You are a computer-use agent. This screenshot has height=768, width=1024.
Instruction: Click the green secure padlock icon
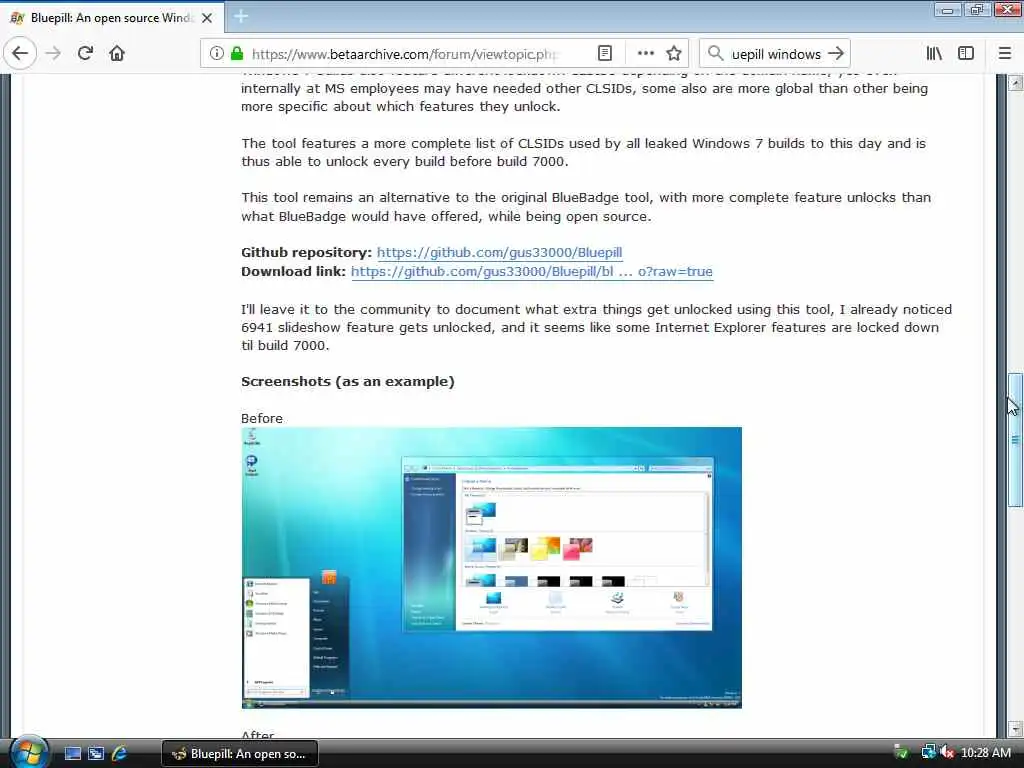click(237, 54)
